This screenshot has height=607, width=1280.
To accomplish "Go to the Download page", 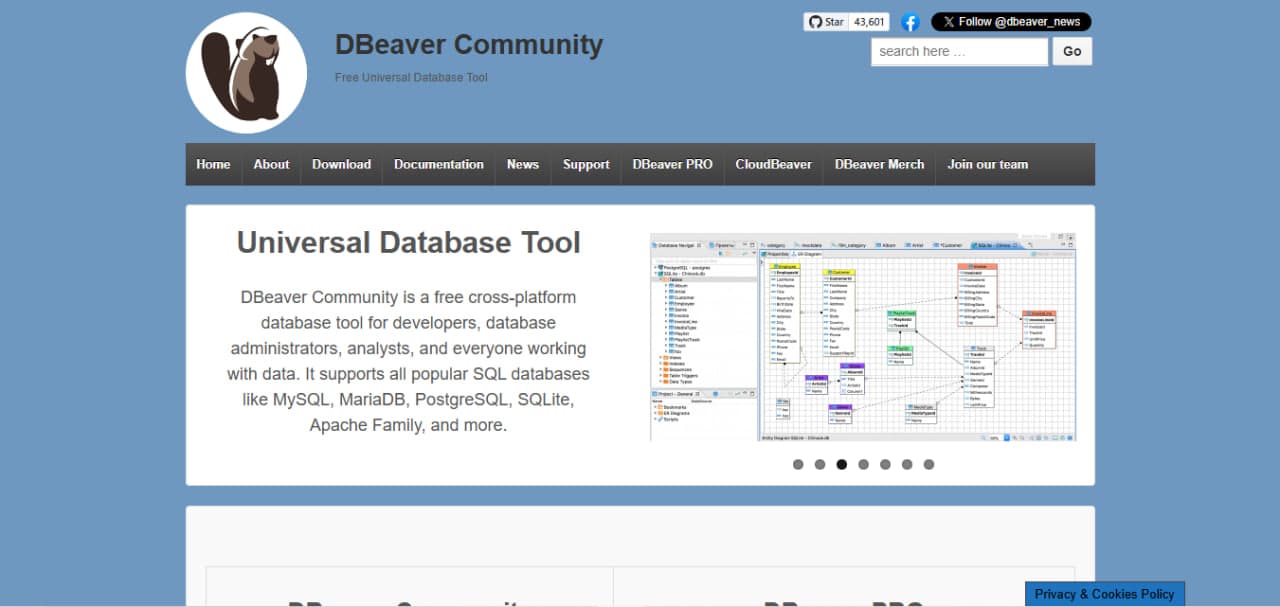I will [x=341, y=164].
